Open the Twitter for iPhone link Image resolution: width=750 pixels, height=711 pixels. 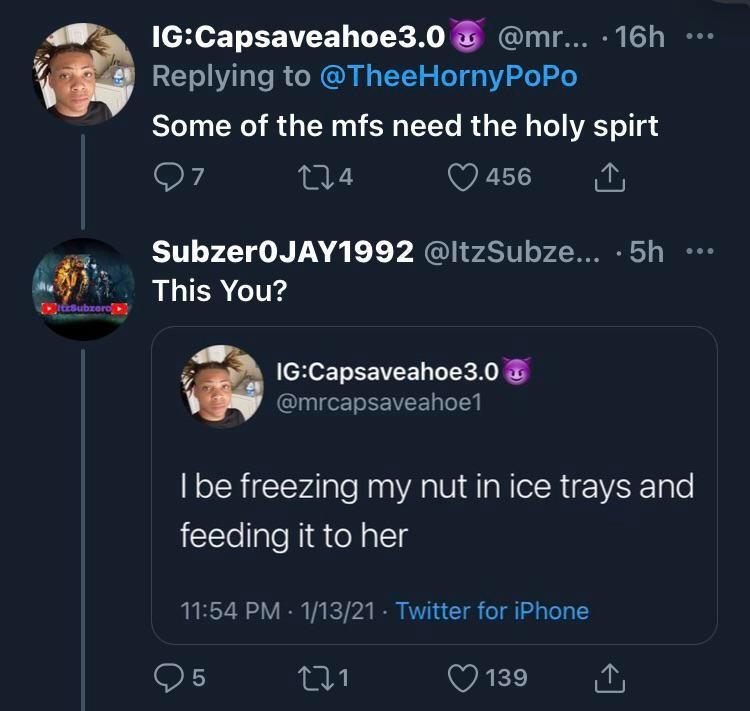click(x=492, y=610)
